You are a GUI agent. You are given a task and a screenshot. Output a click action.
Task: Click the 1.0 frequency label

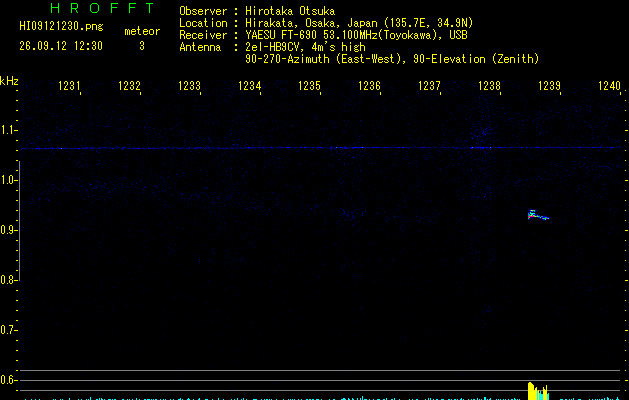[8, 180]
